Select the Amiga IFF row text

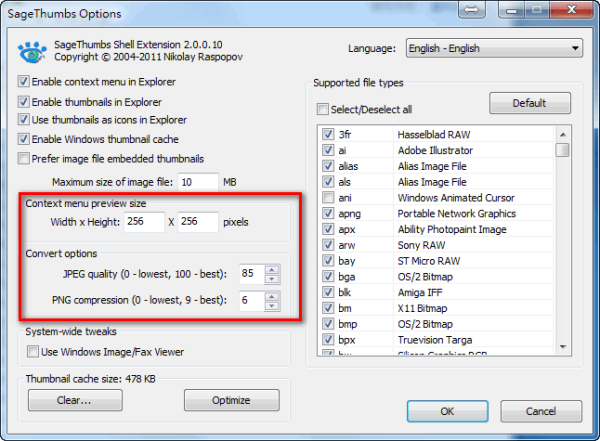click(420, 292)
